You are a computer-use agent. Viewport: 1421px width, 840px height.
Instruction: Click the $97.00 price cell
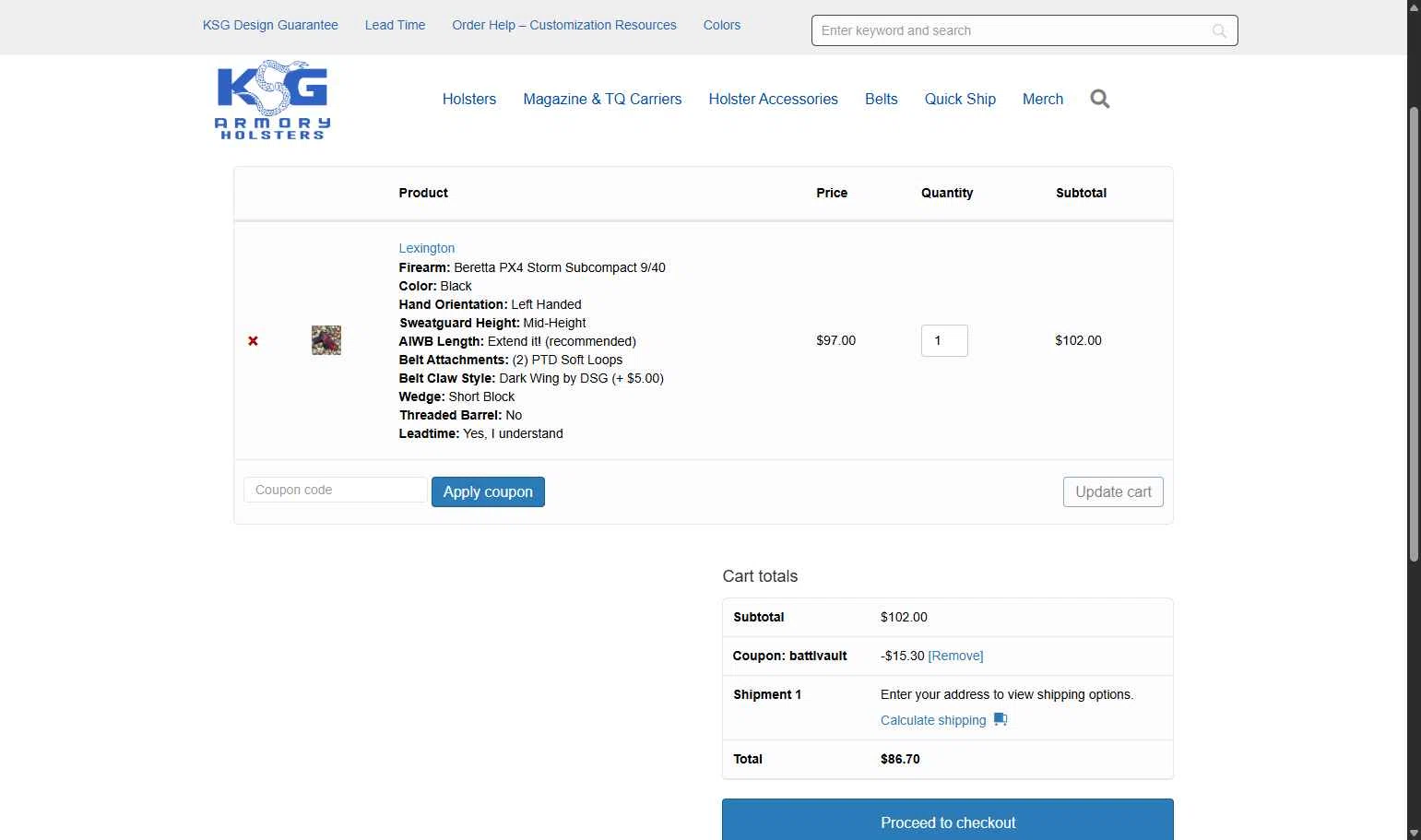click(x=835, y=340)
